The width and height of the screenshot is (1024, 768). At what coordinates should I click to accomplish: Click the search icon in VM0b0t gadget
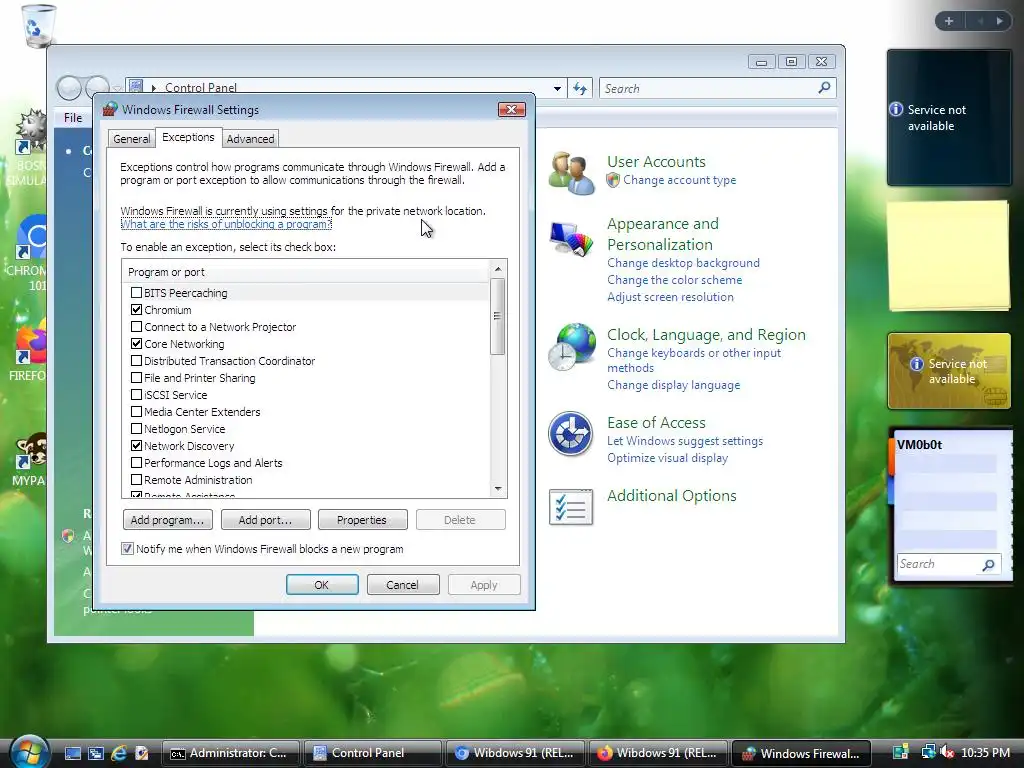tap(989, 564)
